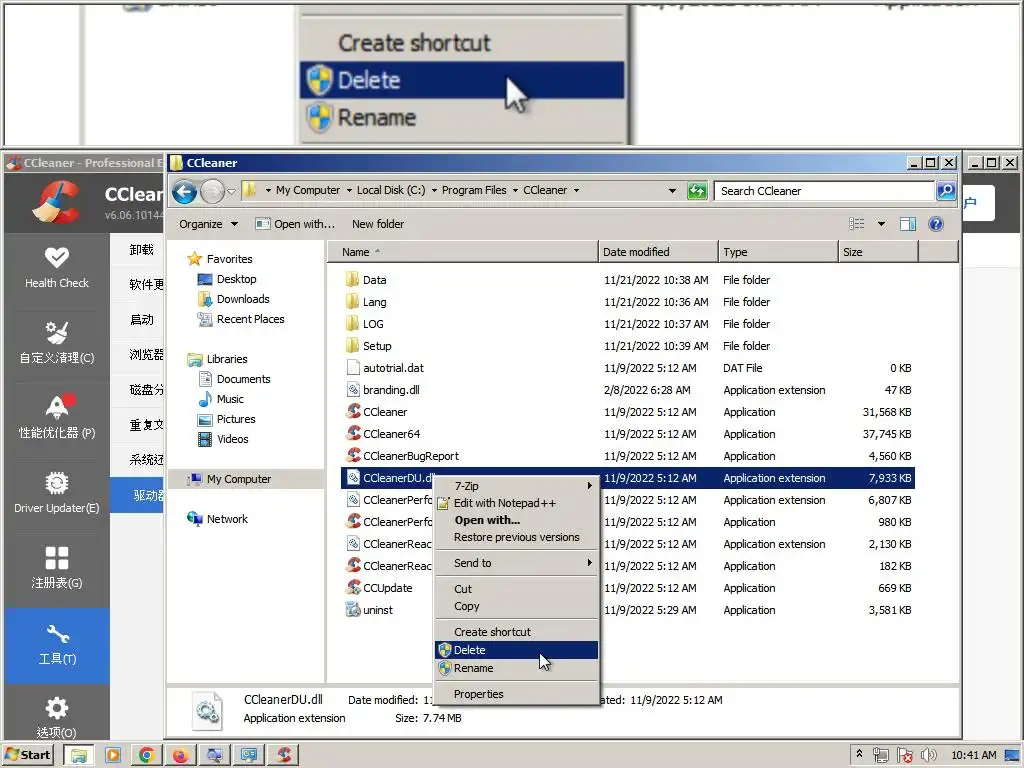This screenshot has width=1024, height=768.
Task: Go back with Explorer back arrow
Action: pyautogui.click(x=184, y=191)
